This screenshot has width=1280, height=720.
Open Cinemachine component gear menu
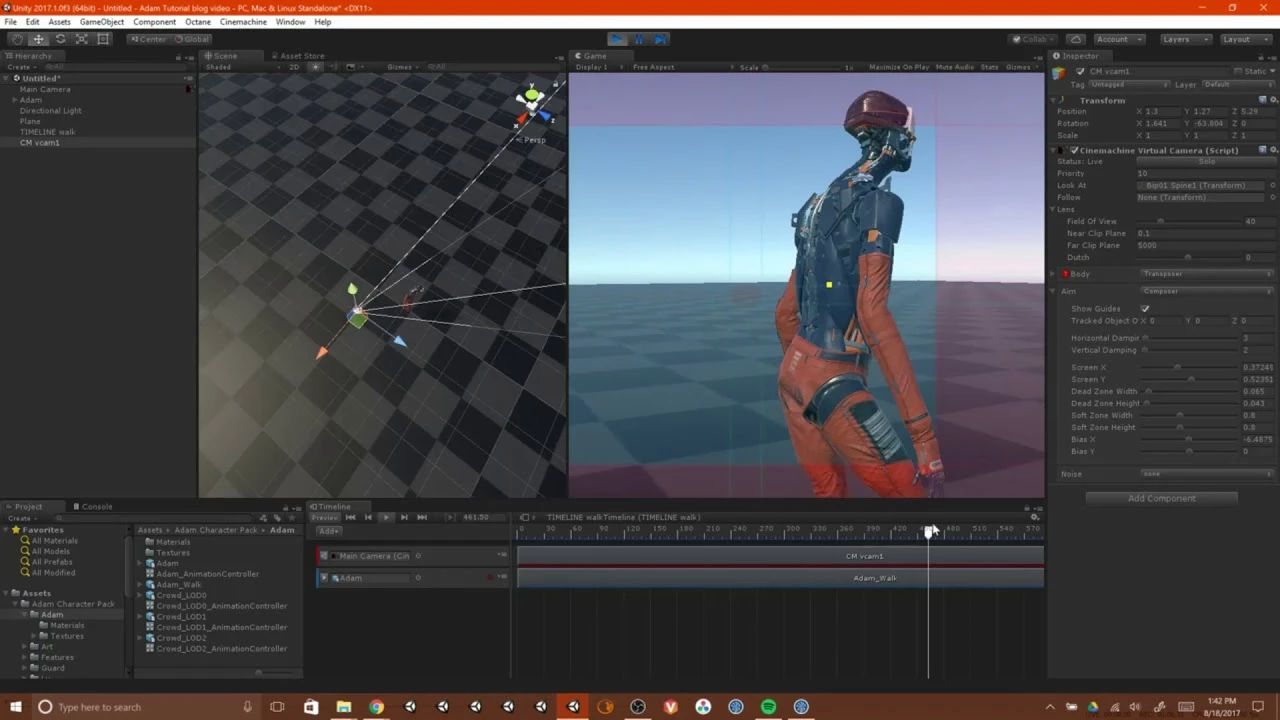(1272, 150)
